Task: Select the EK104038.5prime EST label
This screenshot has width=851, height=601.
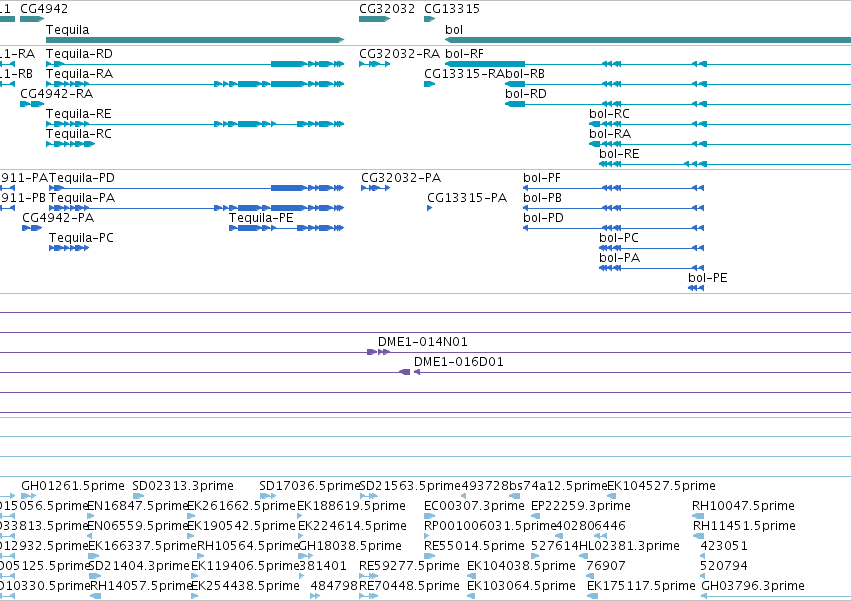Action: coord(521,566)
